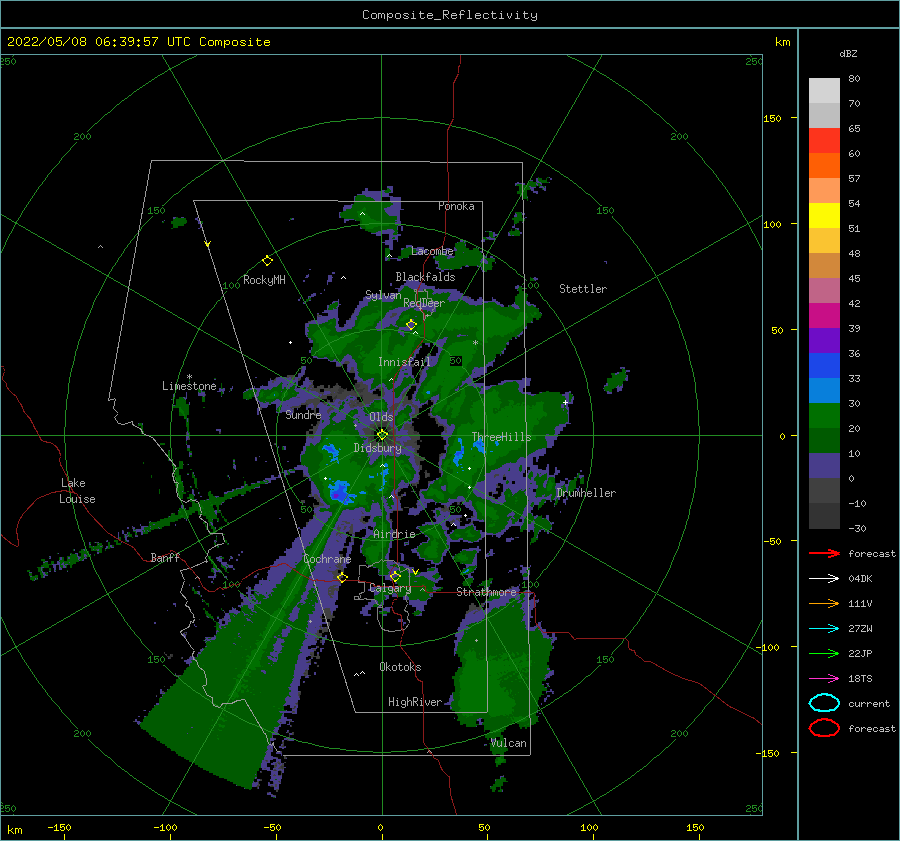Image resolution: width=900 pixels, height=841 pixels.
Task: Click the Cochrane label on map
Action: click(327, 559)
